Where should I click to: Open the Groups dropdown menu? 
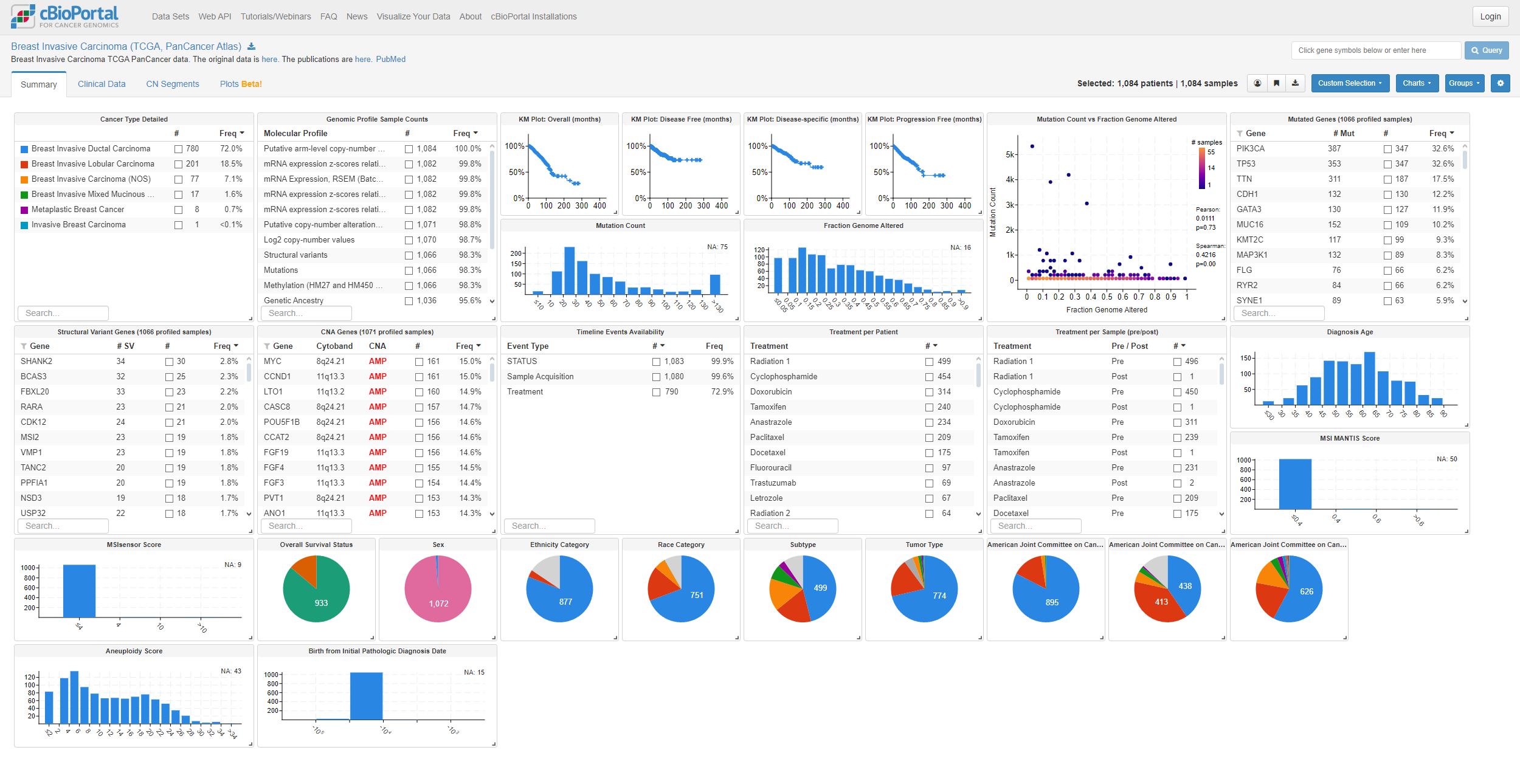tap(1464, 83)
